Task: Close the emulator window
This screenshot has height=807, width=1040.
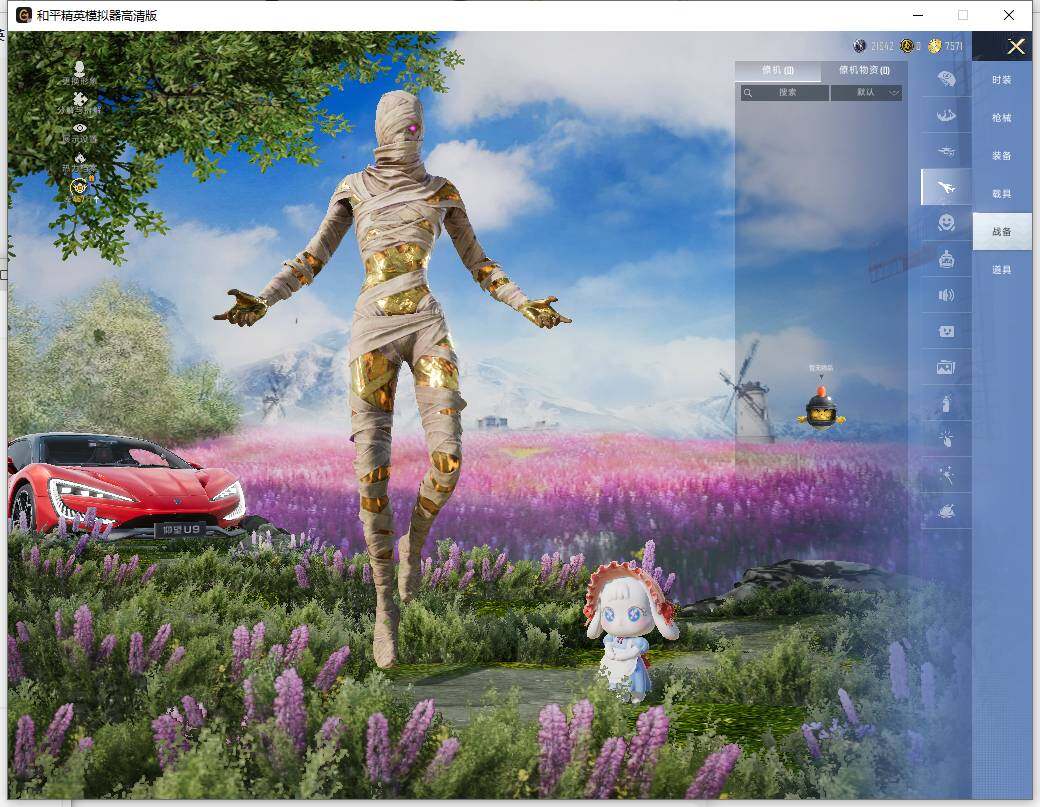Action: click(x=1008, y=15)
